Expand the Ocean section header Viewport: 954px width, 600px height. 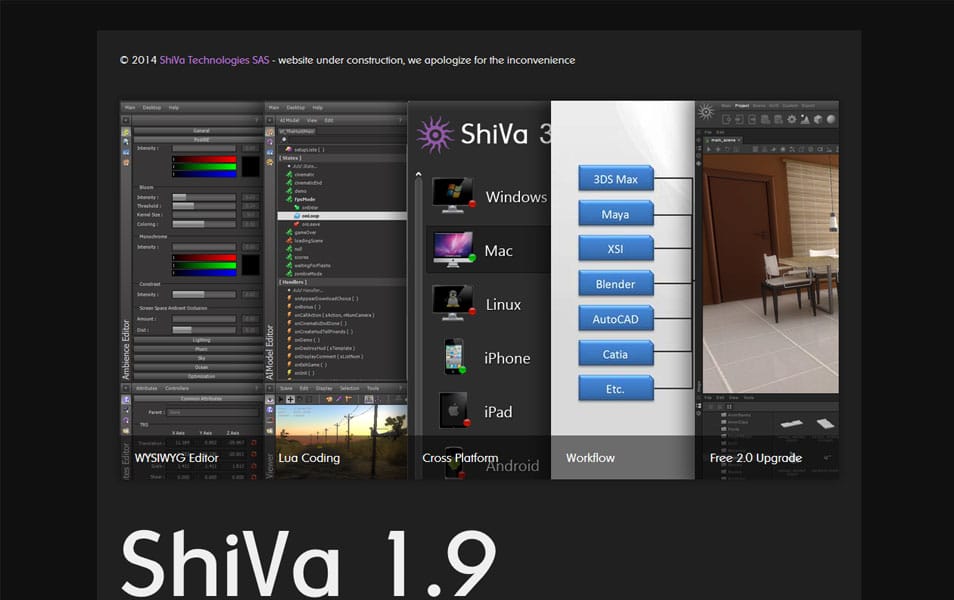tap(198, 368)
